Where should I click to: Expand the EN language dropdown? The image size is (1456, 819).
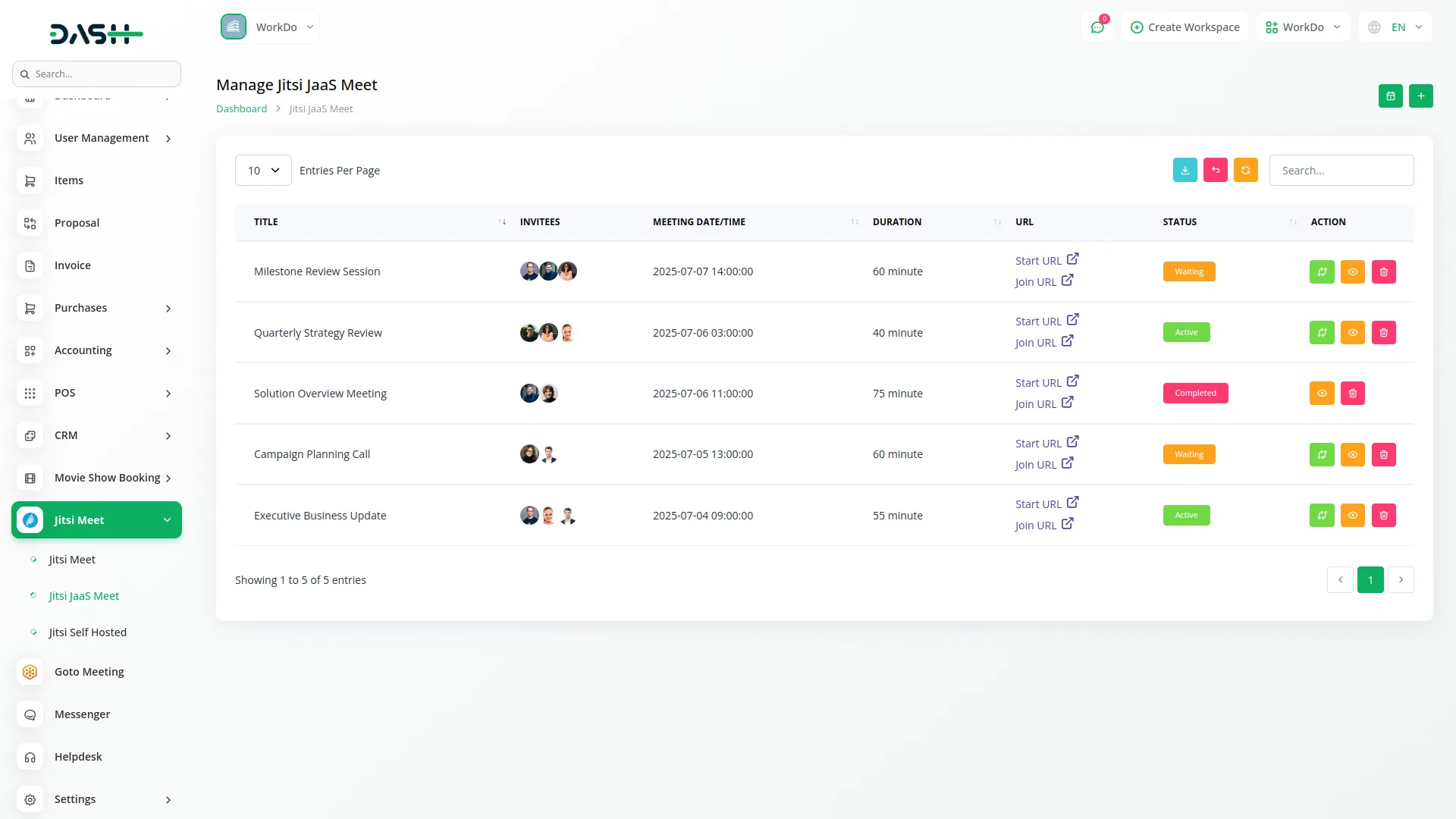click(1396, 27)
